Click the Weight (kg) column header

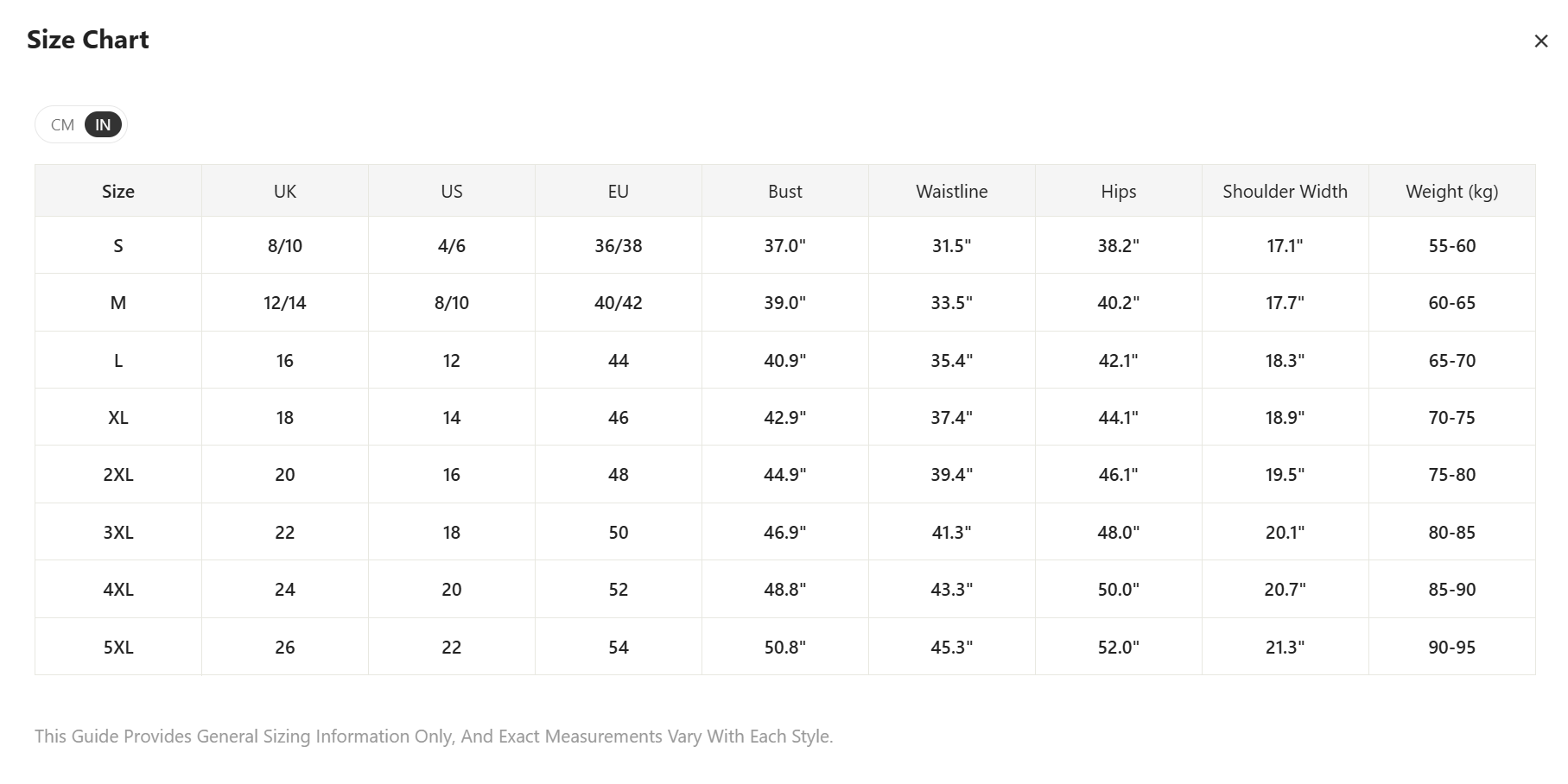1451,192
